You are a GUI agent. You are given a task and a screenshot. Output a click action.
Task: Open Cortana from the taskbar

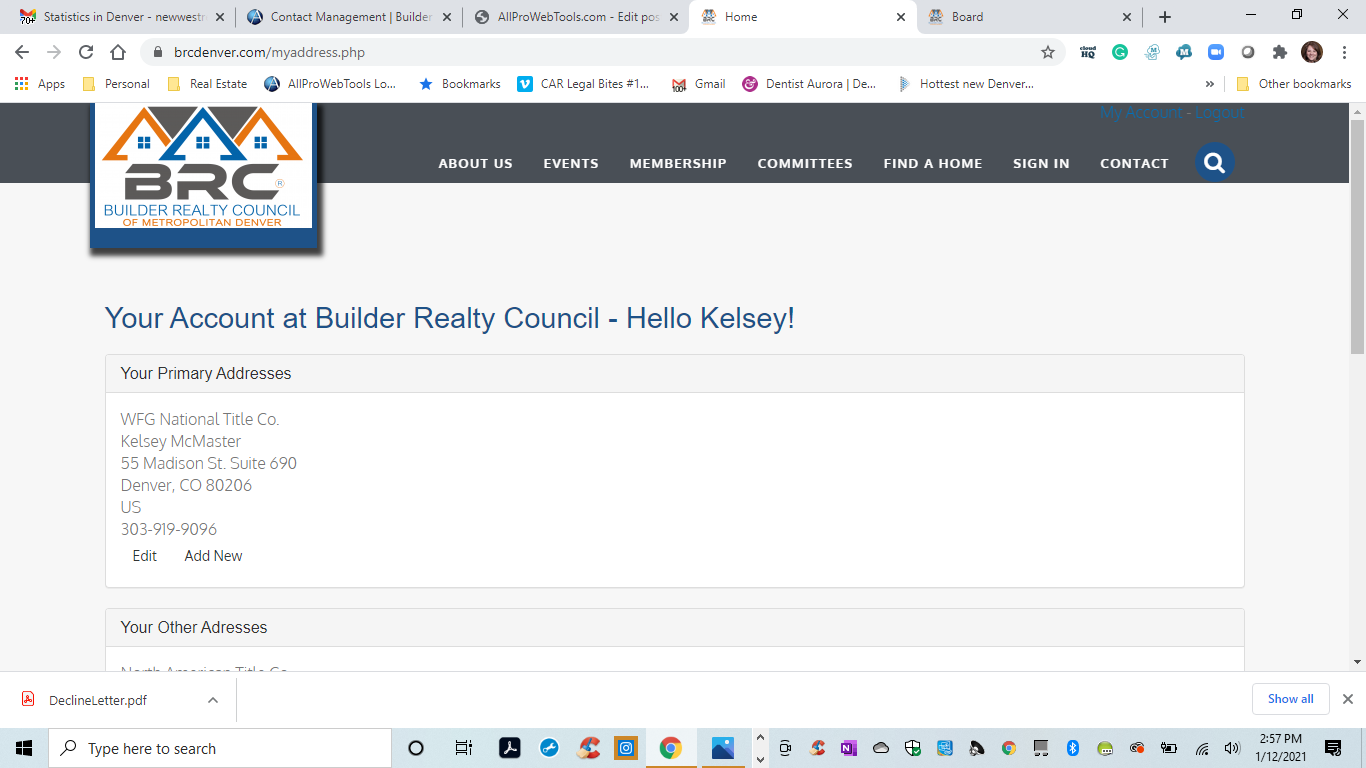[x=416, y=748]
